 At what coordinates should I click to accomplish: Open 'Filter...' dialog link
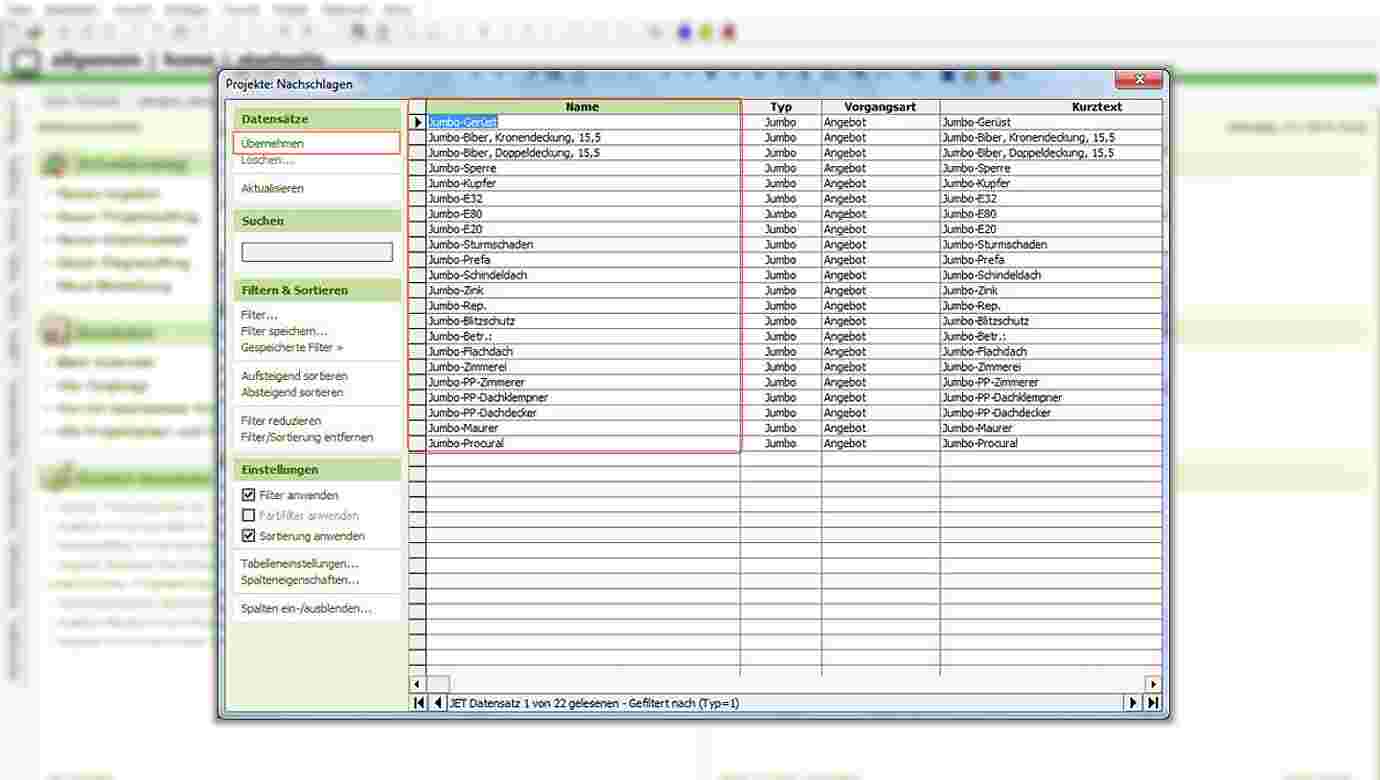[259, 315]
